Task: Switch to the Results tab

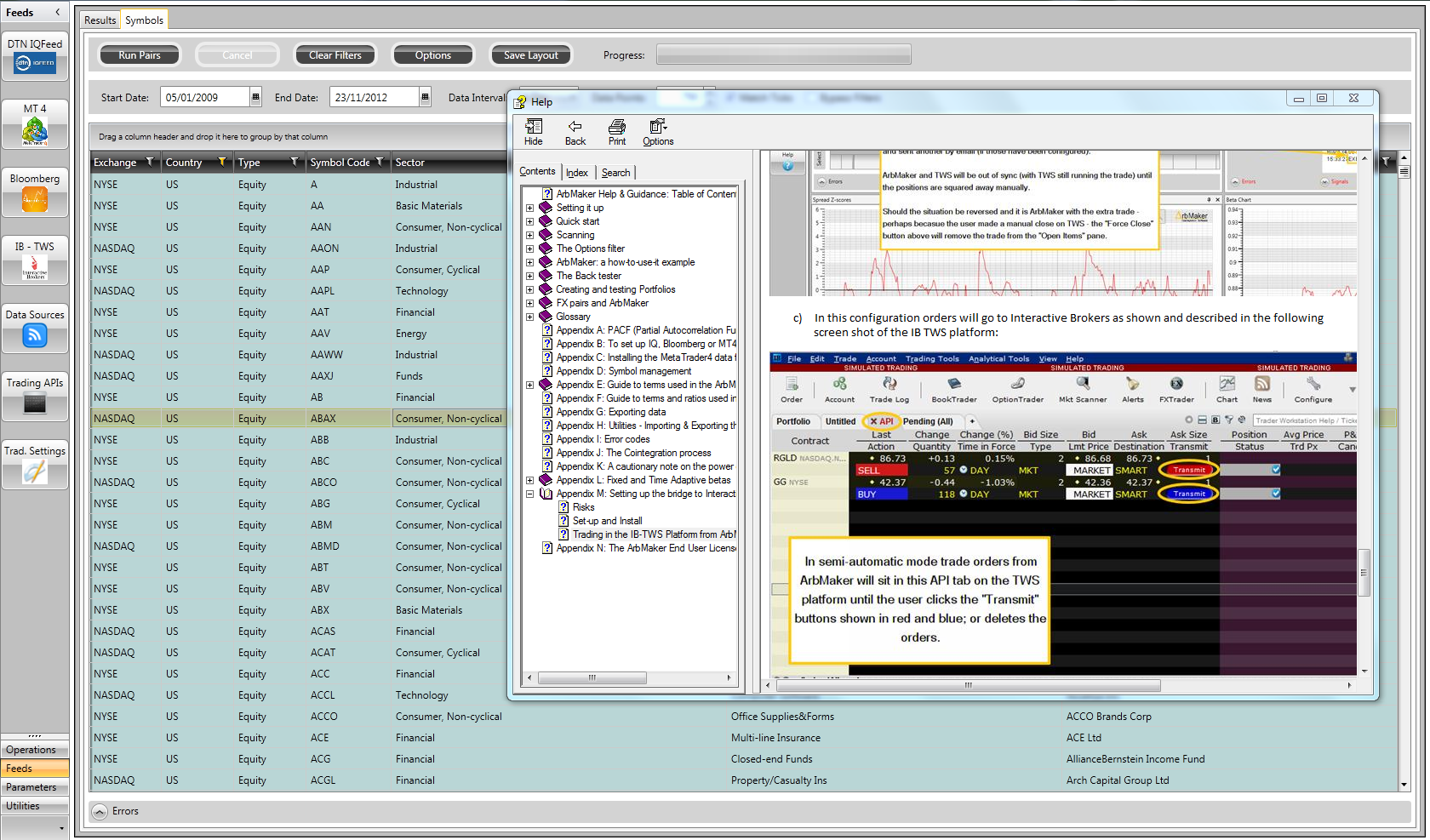Action: click(x=100, y=20)
